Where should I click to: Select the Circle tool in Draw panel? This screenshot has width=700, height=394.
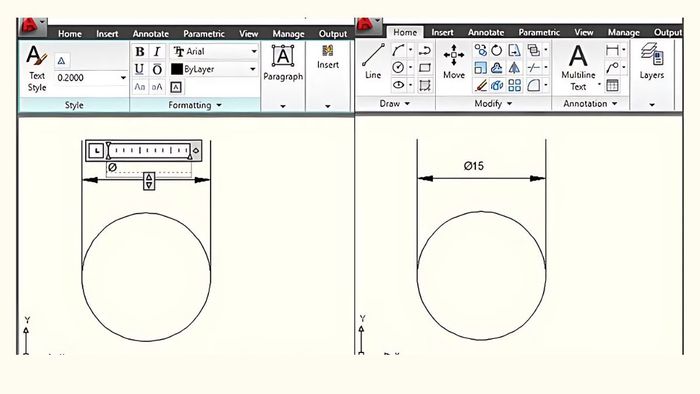[398, 67]
